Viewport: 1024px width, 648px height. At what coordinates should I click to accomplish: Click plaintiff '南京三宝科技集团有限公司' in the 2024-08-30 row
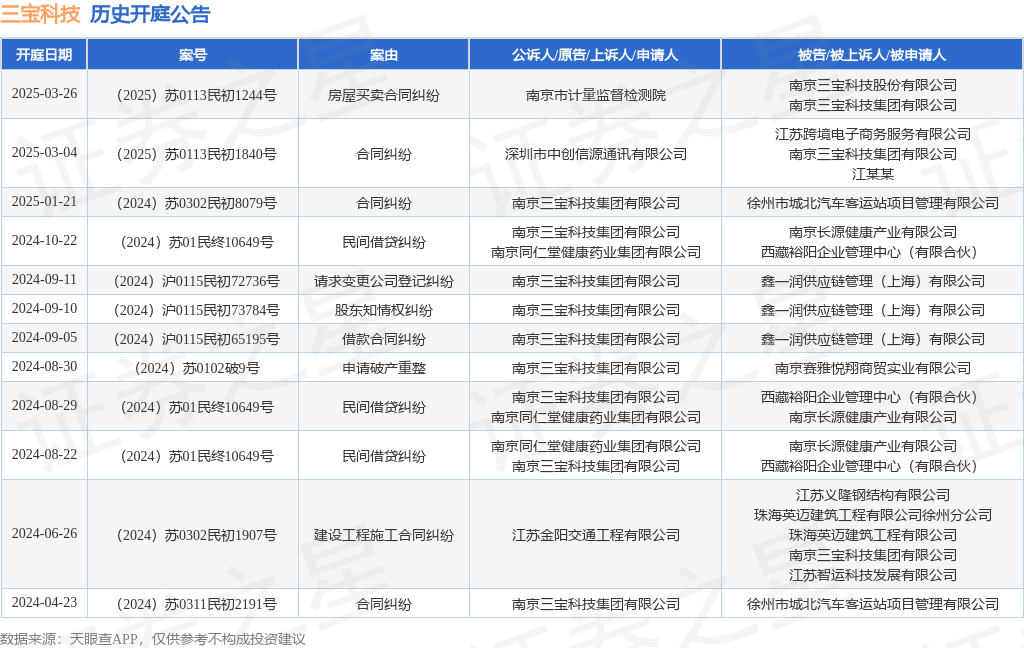pyautogui.click(x=596, y=368)
